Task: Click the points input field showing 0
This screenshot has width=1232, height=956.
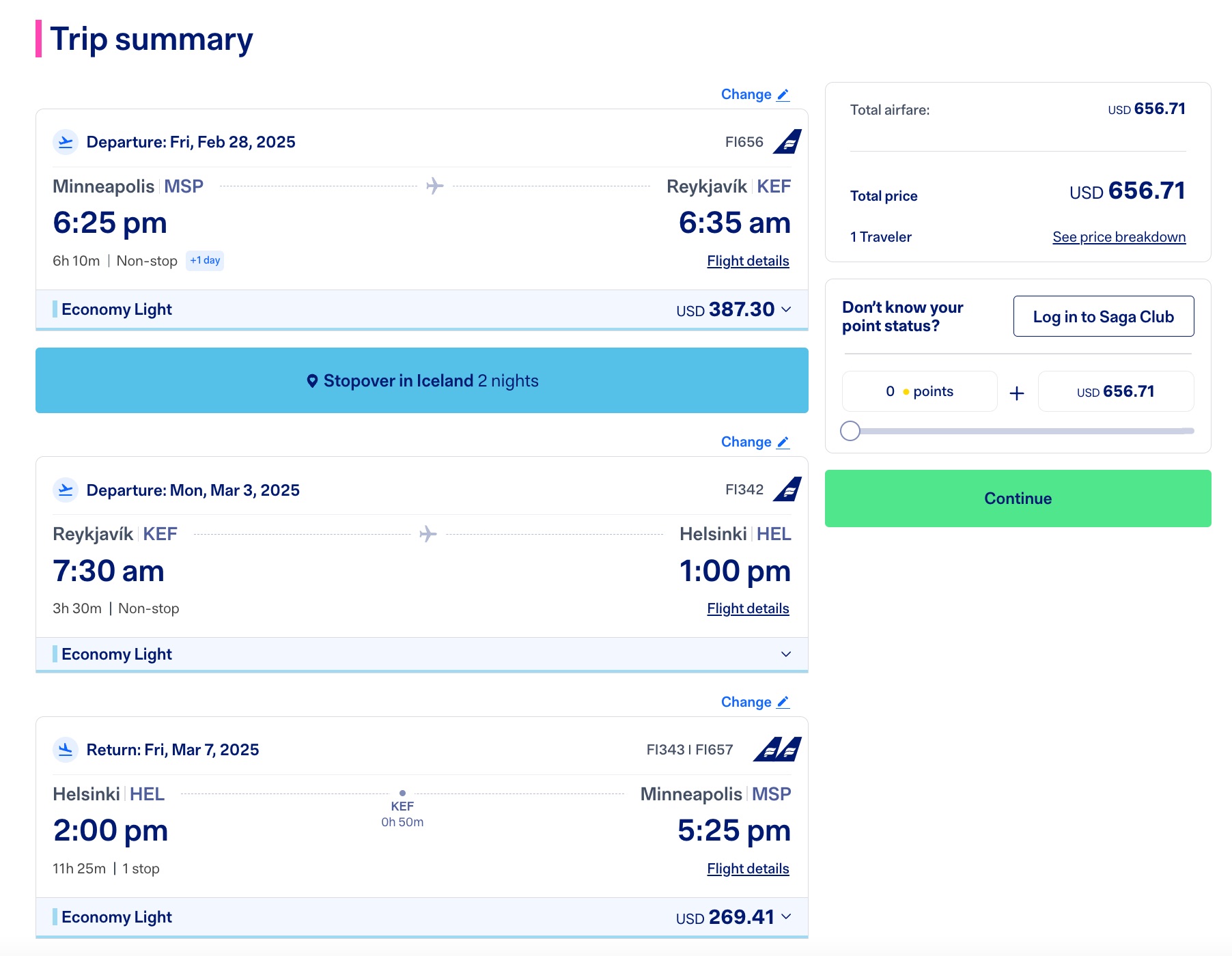Action: tap(919, 391)
